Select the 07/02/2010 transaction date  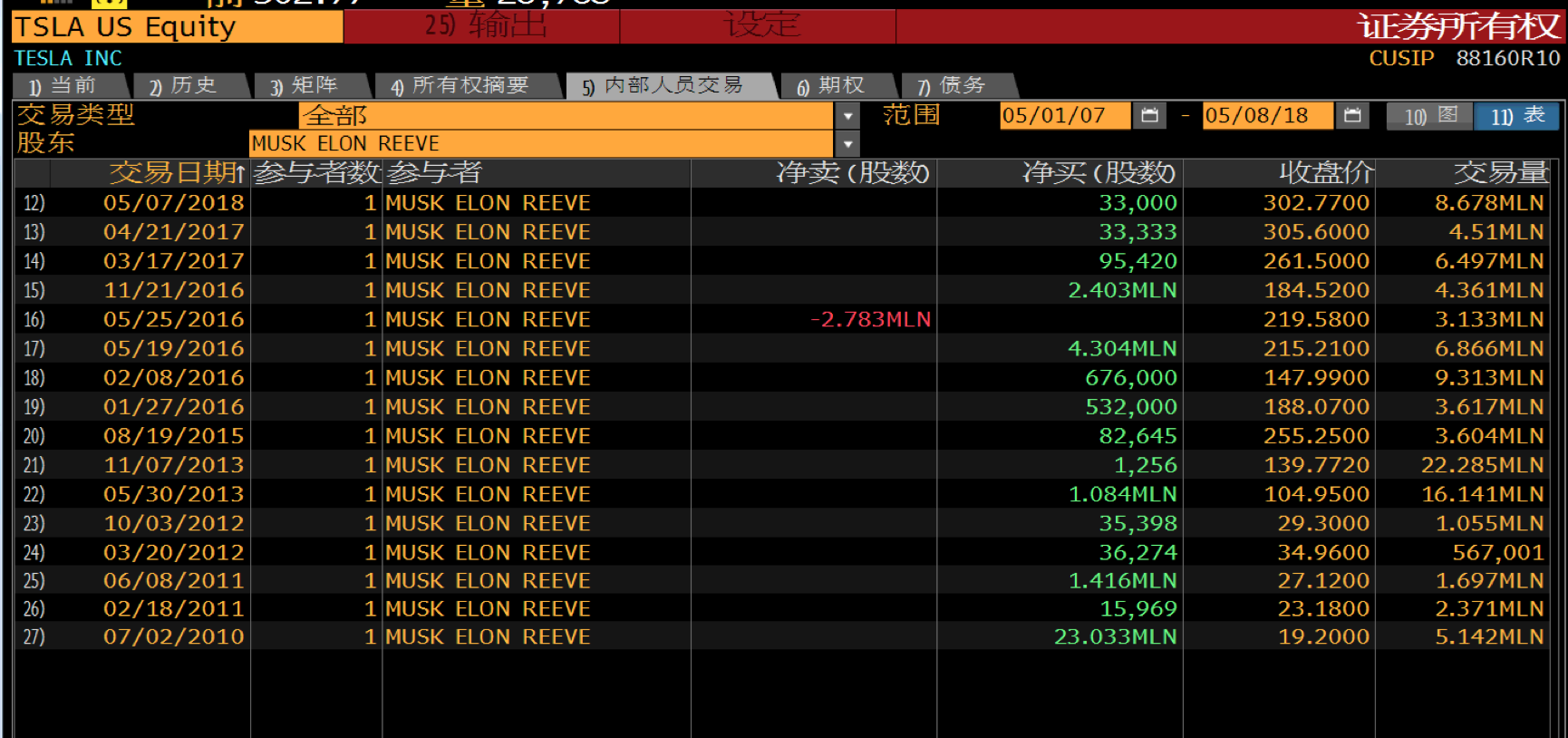[x=173, y=636]
